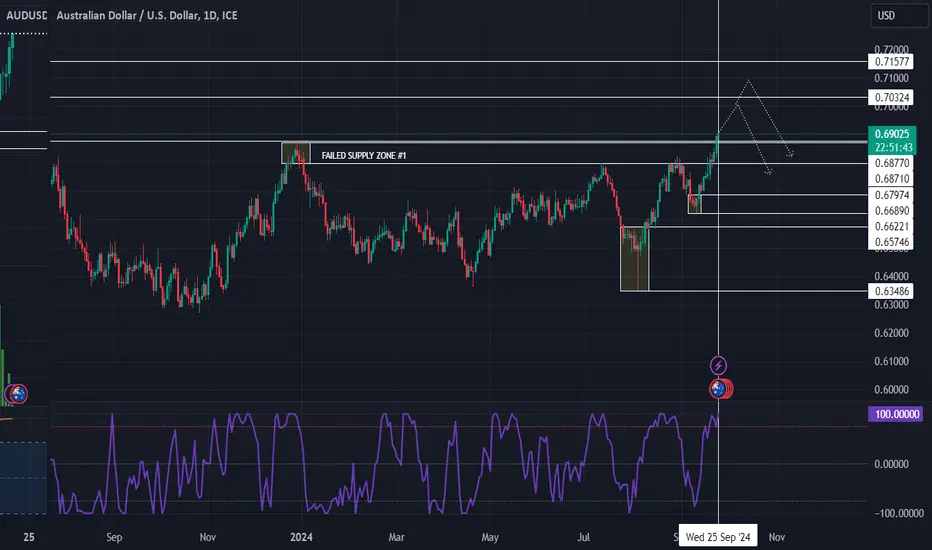Click the 0.00000 indicator scale value
Image resolution: width=932 pixels, height=550 pixels.
[x=892, y=464]
